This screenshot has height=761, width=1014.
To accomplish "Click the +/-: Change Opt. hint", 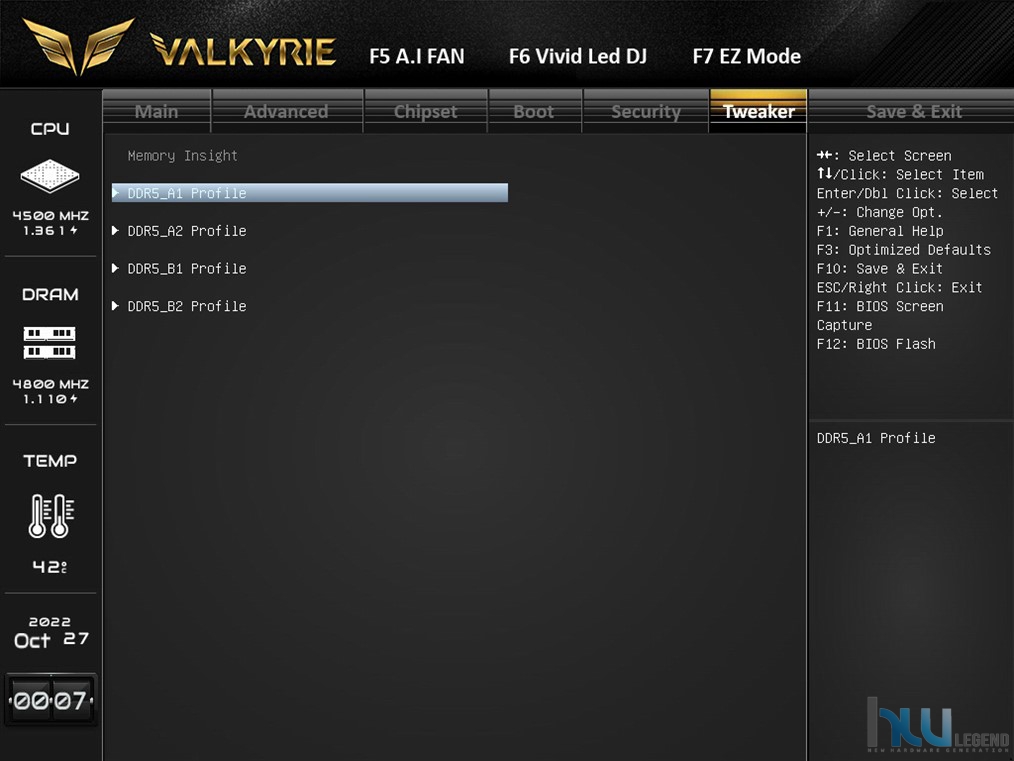I will pos(879,212).
